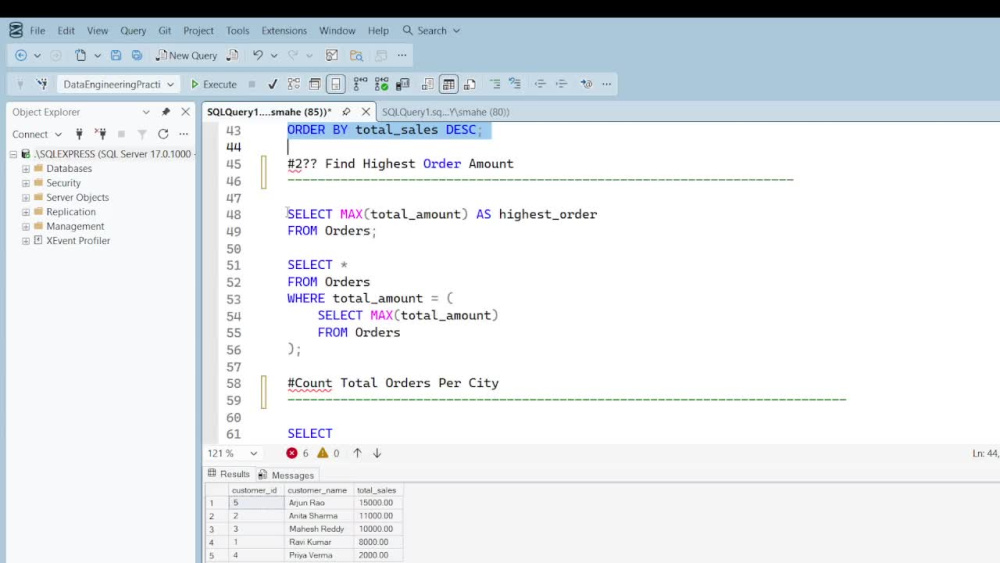Image resolution: width=1000 pixels, height=563 pixels.
Task: Toggle the Object Explorer filter icon
Action: [x=142, y=134]
